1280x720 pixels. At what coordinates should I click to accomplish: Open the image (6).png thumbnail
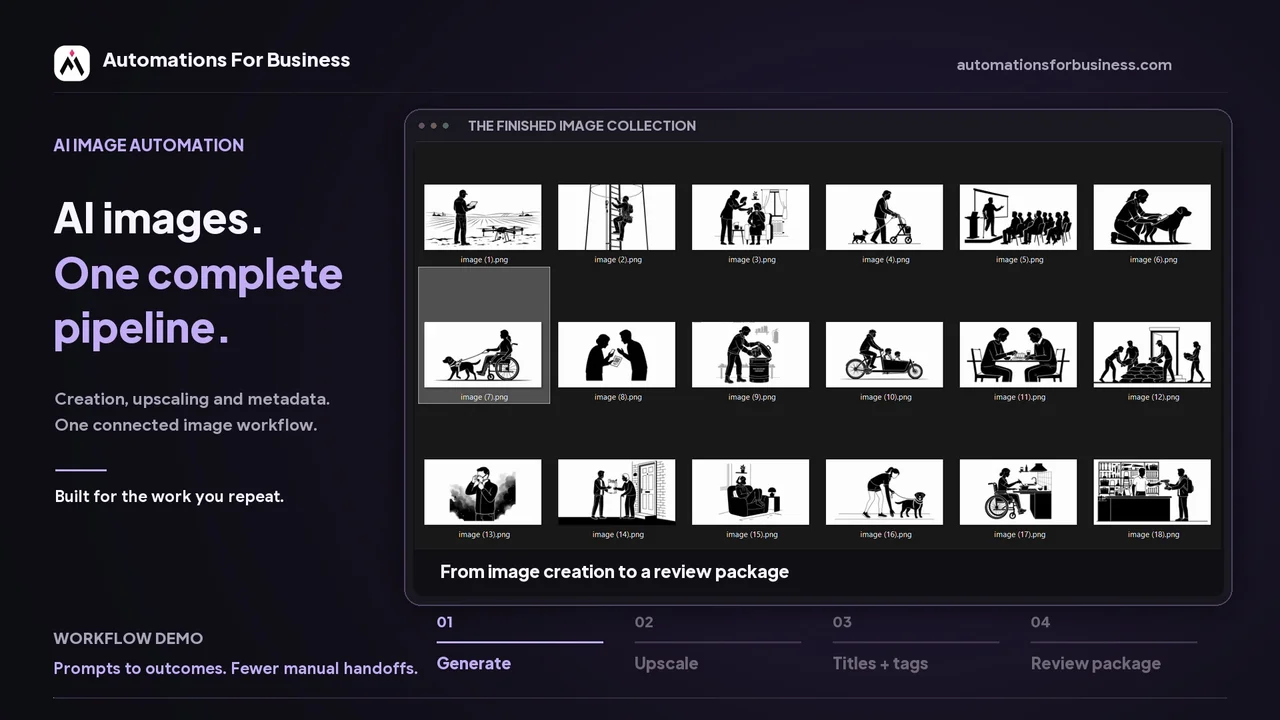click(x=1153, y=217)
